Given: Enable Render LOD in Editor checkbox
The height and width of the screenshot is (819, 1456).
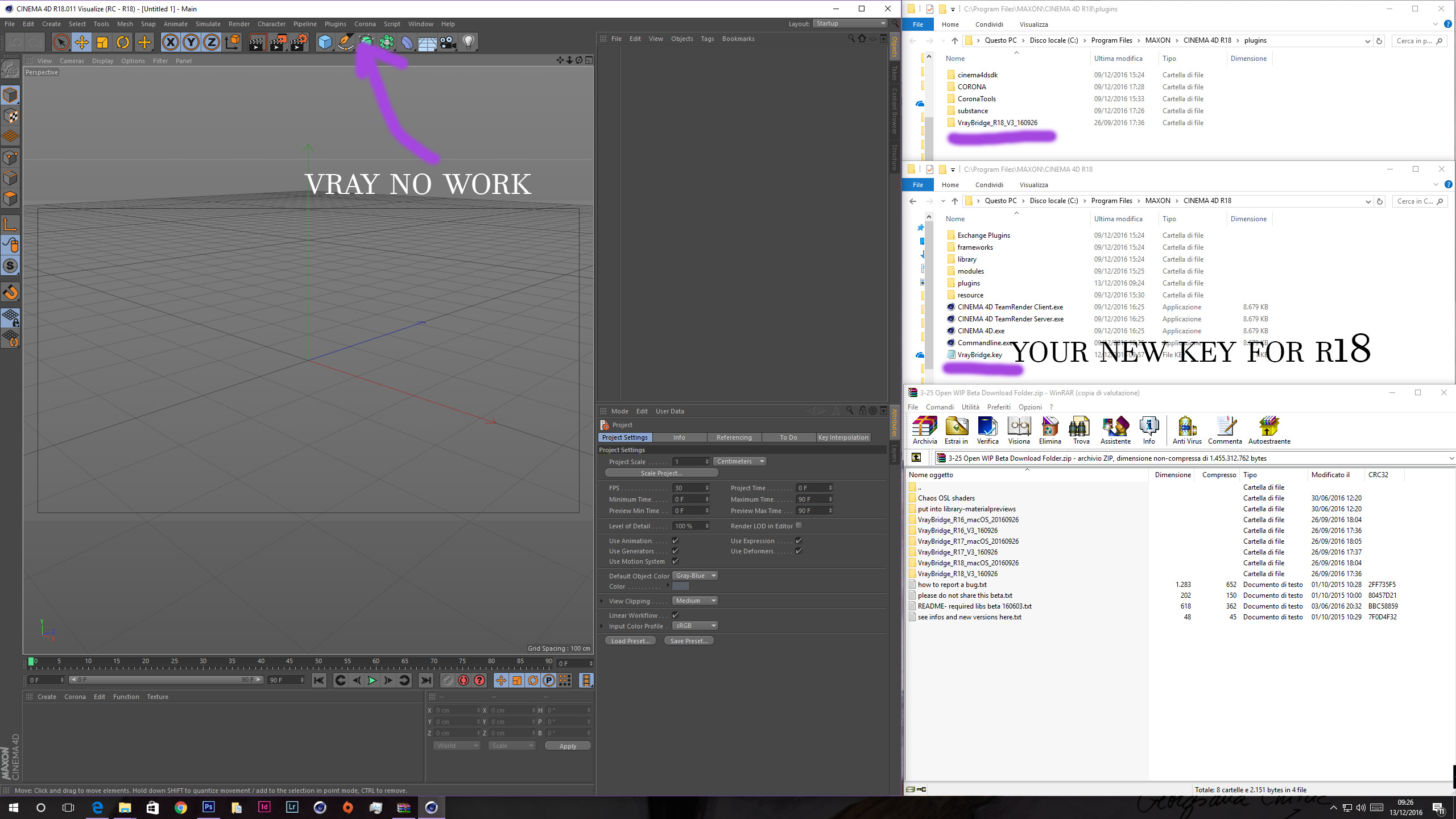Looking at the screenshot, I should click(799, 526).
